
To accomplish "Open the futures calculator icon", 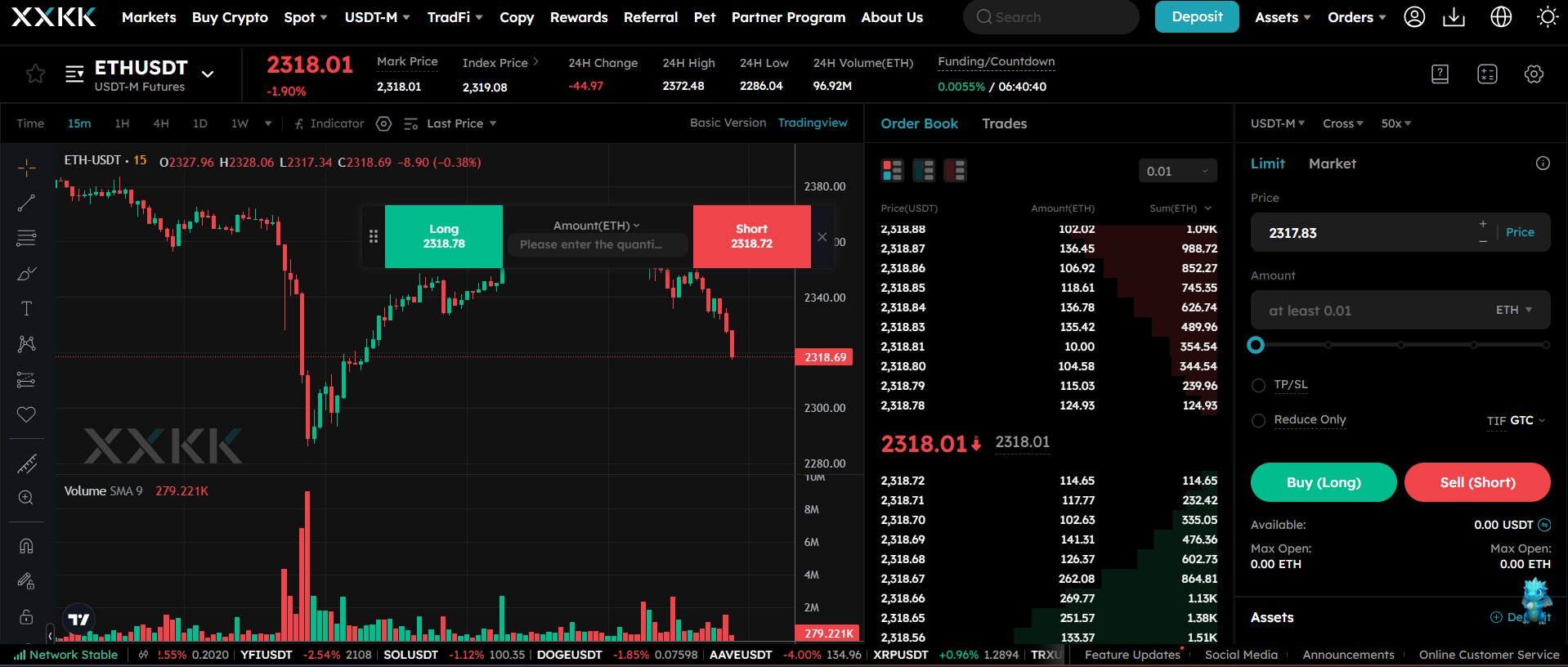I will pyautogui.click(x=1487, y=74).
